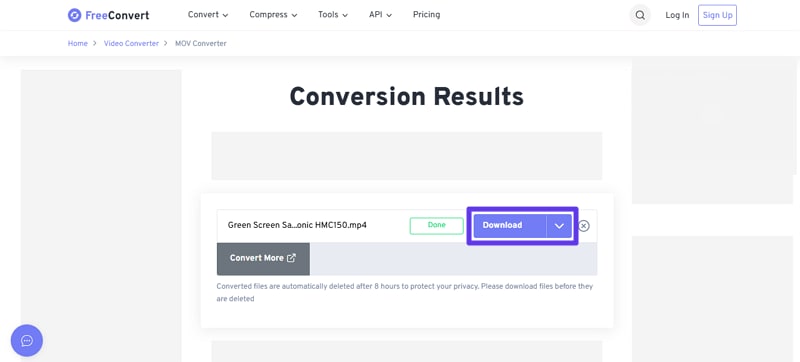Click the Conversion Results heading
Viewport: 800px width, 362px height.
407,96
